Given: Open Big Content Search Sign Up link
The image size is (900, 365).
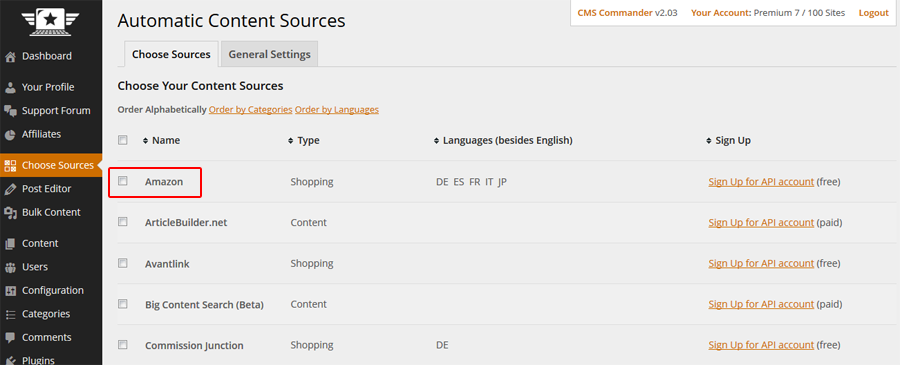Looking at the screenshot, I should click(761, 304).
